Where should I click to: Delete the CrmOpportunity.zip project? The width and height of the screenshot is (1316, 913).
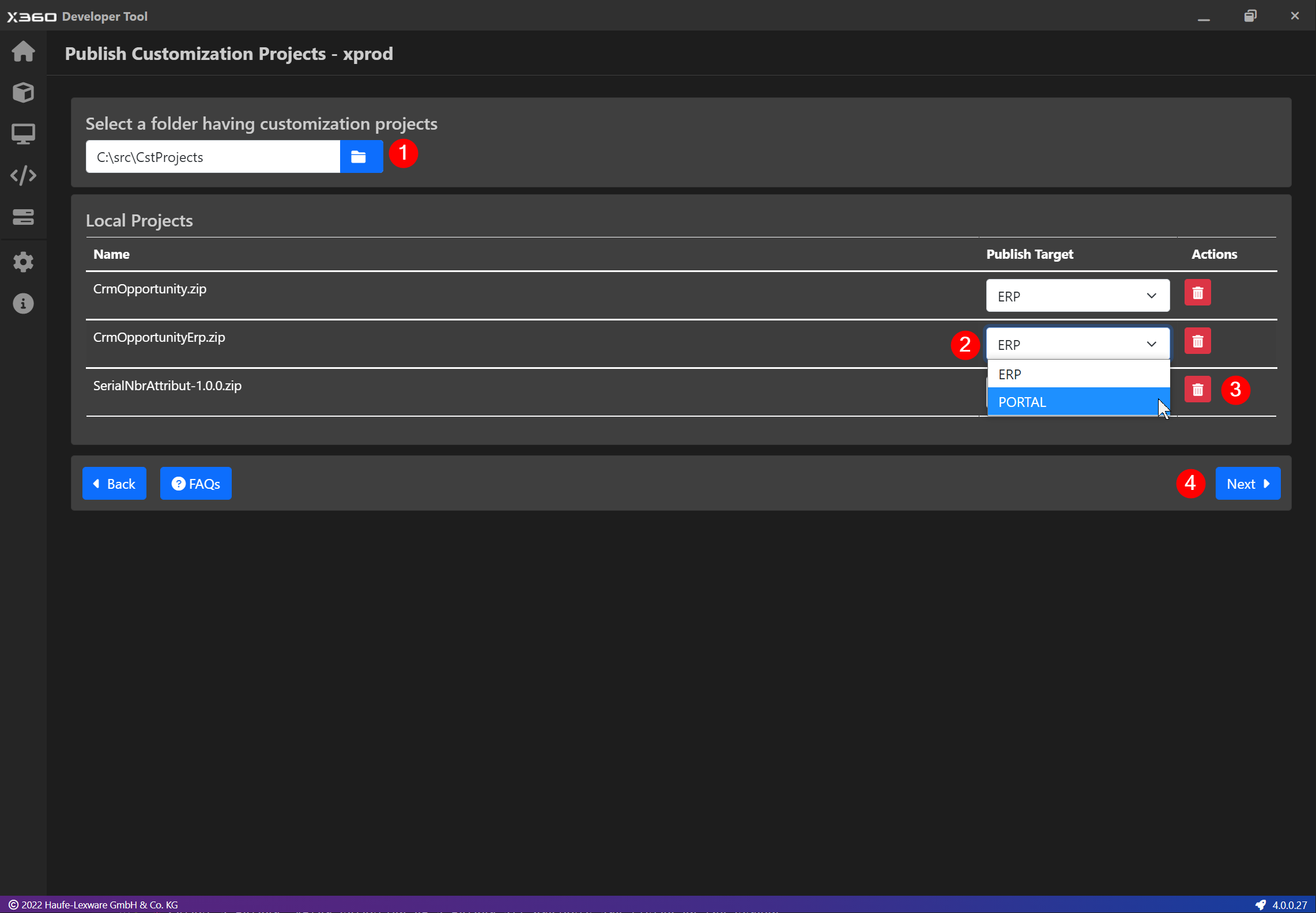[x=1197, y=293]
